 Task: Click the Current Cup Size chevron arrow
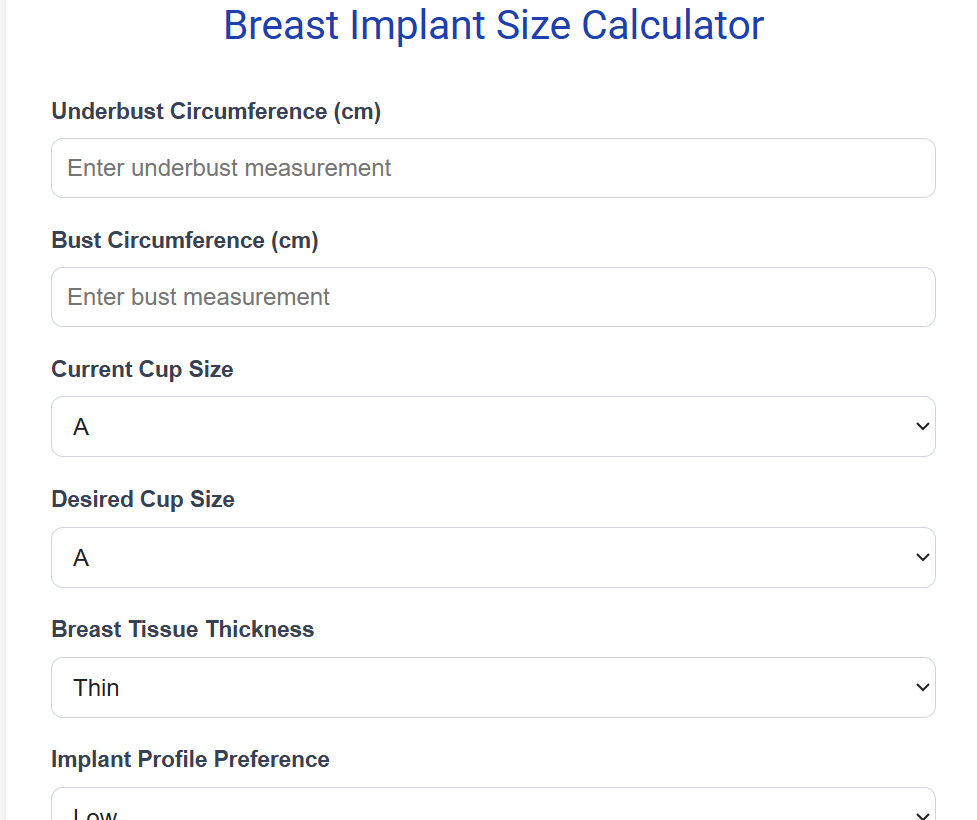click(x=922, y=427)
